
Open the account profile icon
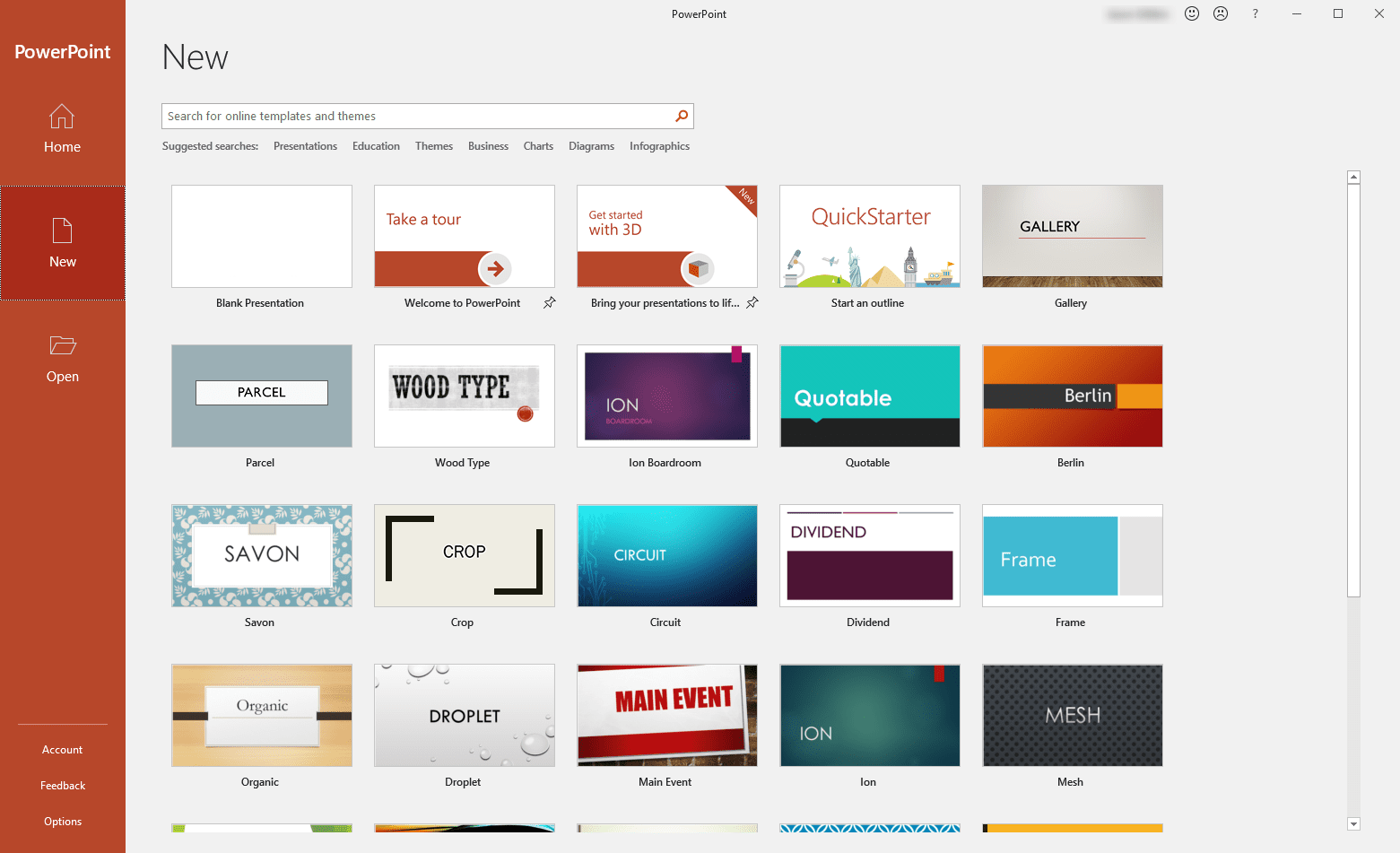(1137, 13)
